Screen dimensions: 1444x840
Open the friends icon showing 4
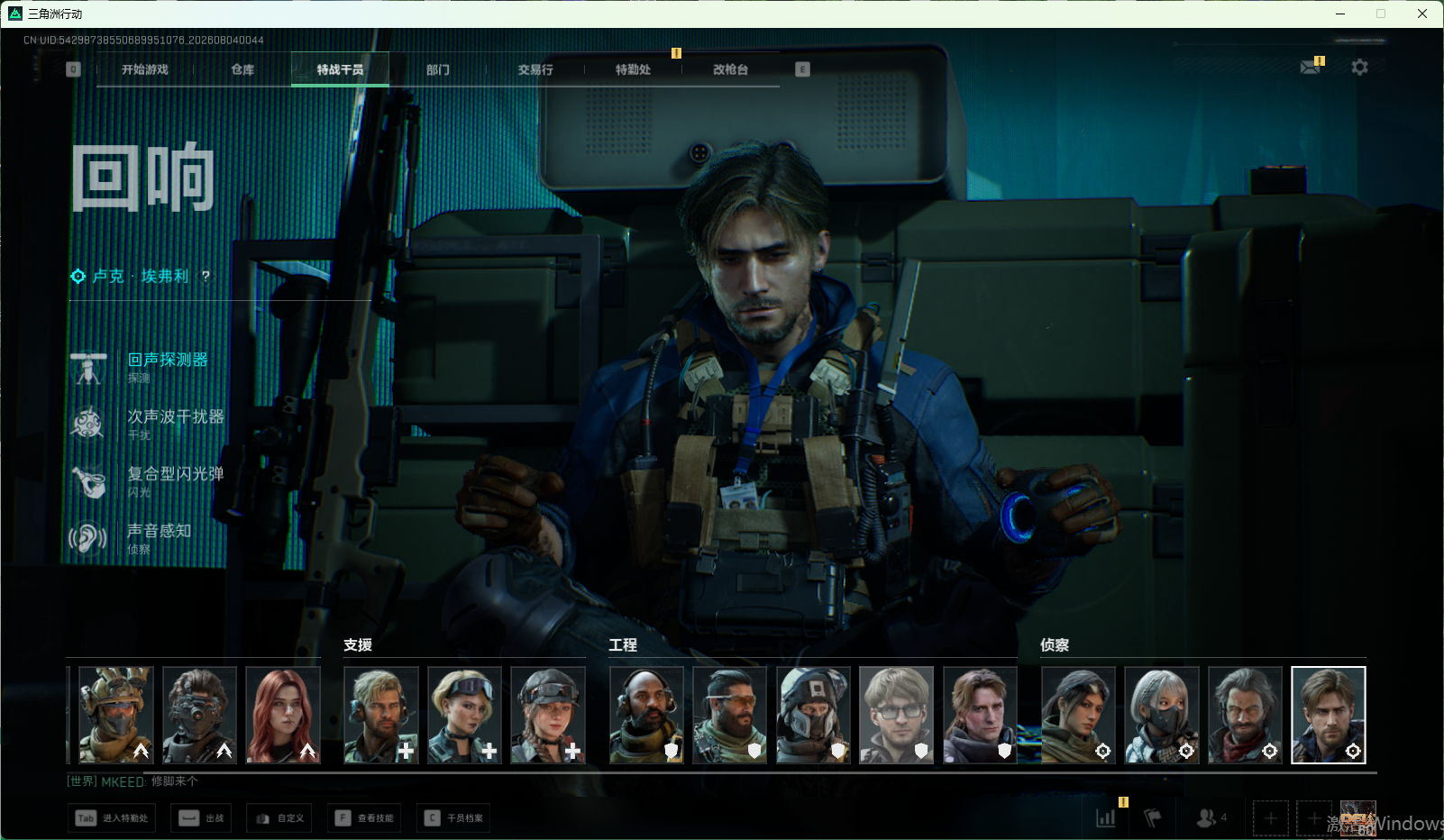tap(1211, 818)
